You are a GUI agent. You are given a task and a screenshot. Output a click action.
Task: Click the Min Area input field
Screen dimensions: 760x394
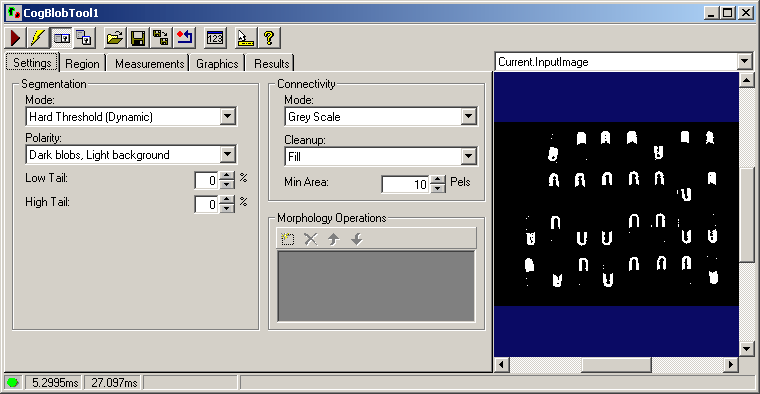coord(406,184)
